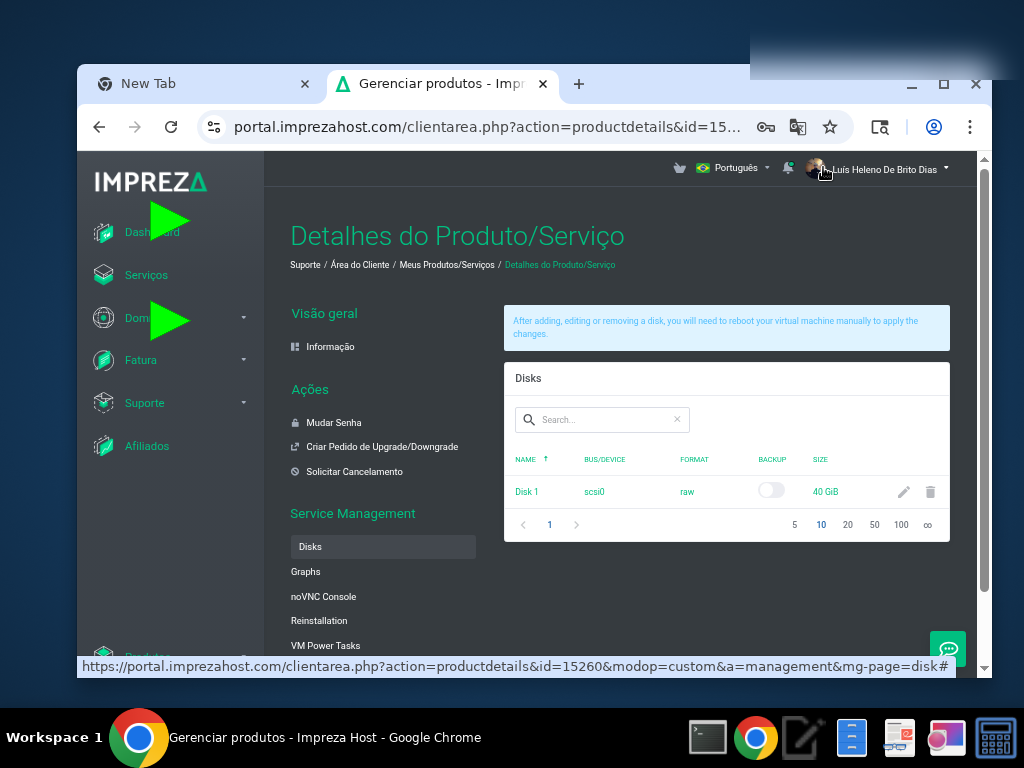The width and height of the screenshot is (1024, 768).
Task: Open the saved password key icon
Action: coord(765,127)
